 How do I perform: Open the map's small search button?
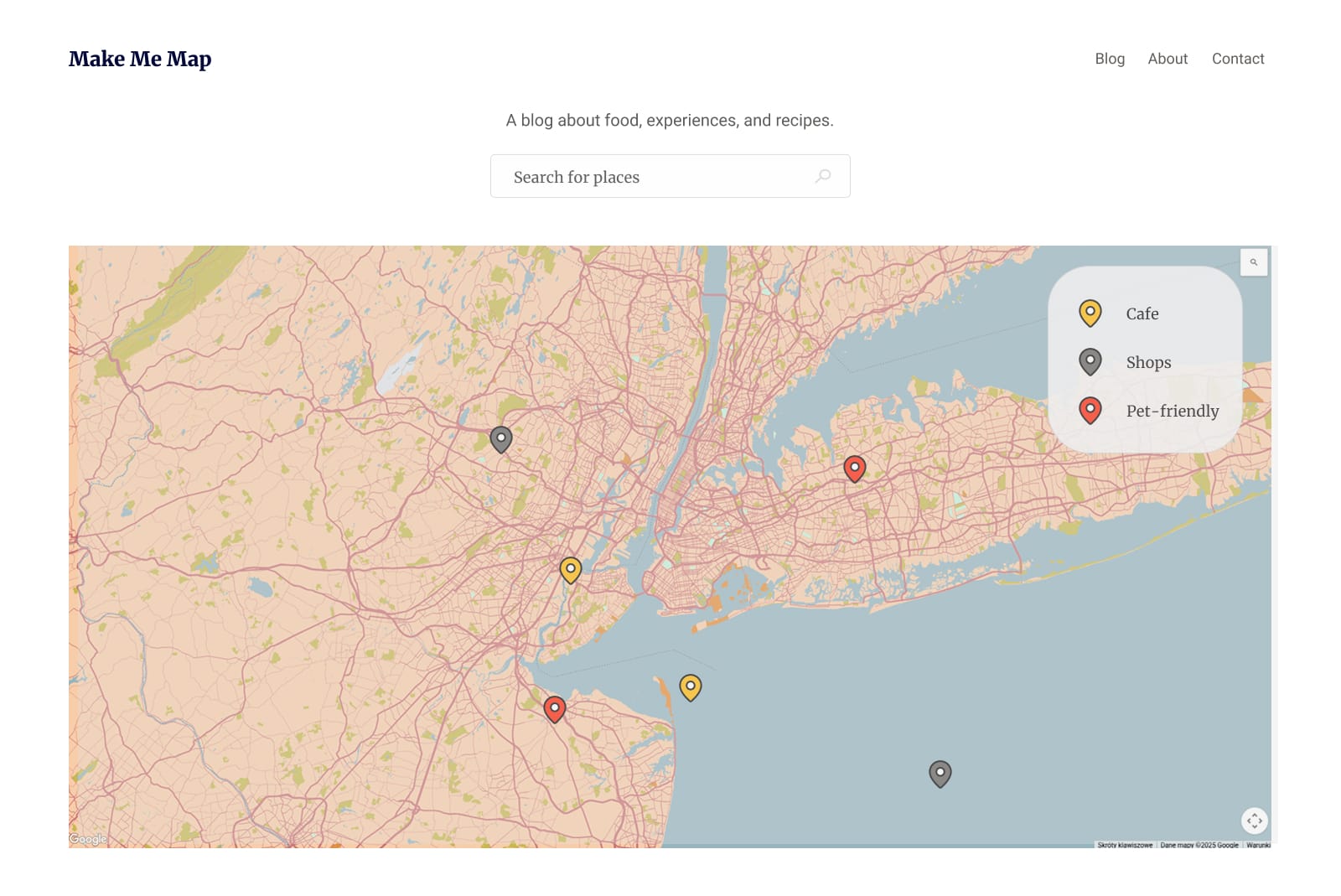tap(1254, 262)
